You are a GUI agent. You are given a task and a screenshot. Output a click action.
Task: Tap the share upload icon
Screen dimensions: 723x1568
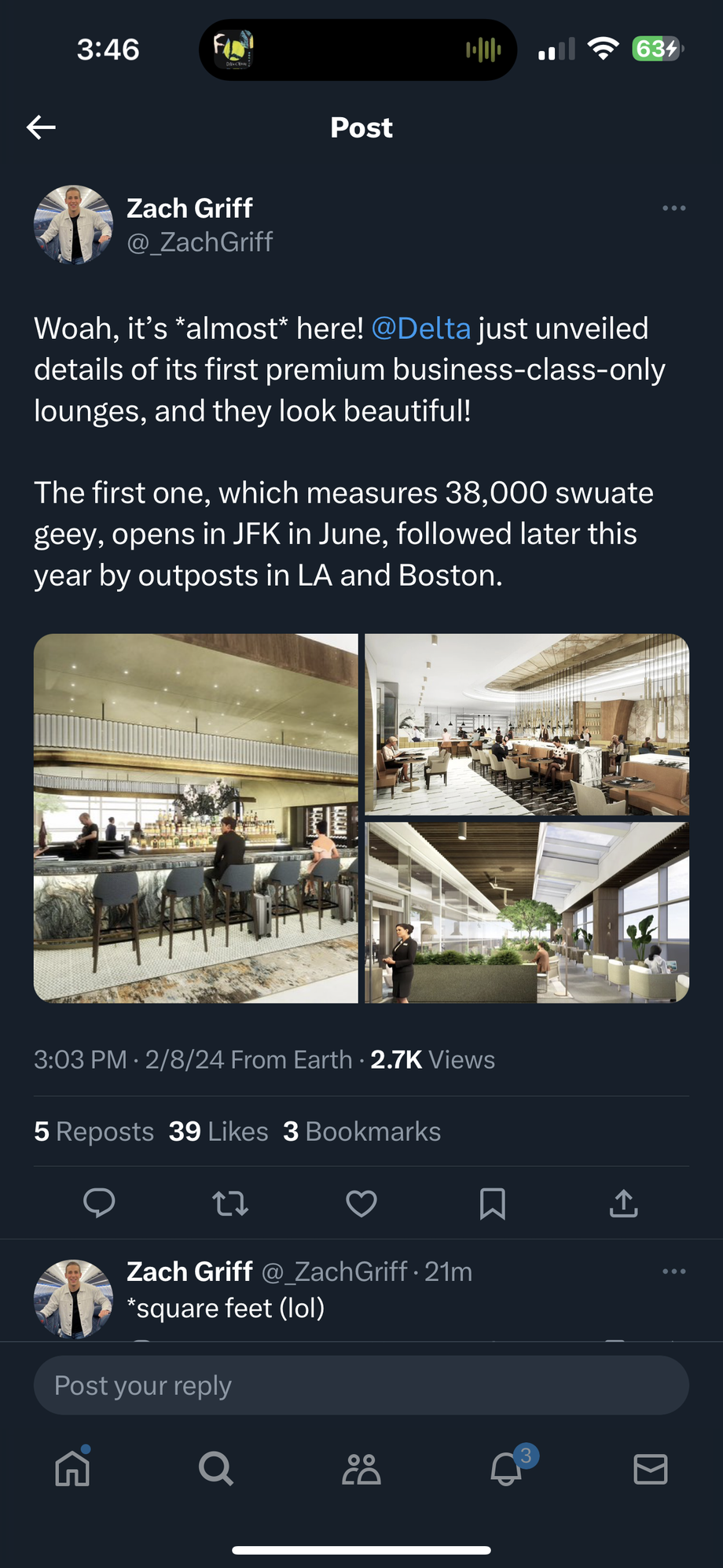tap(623, 1202)
